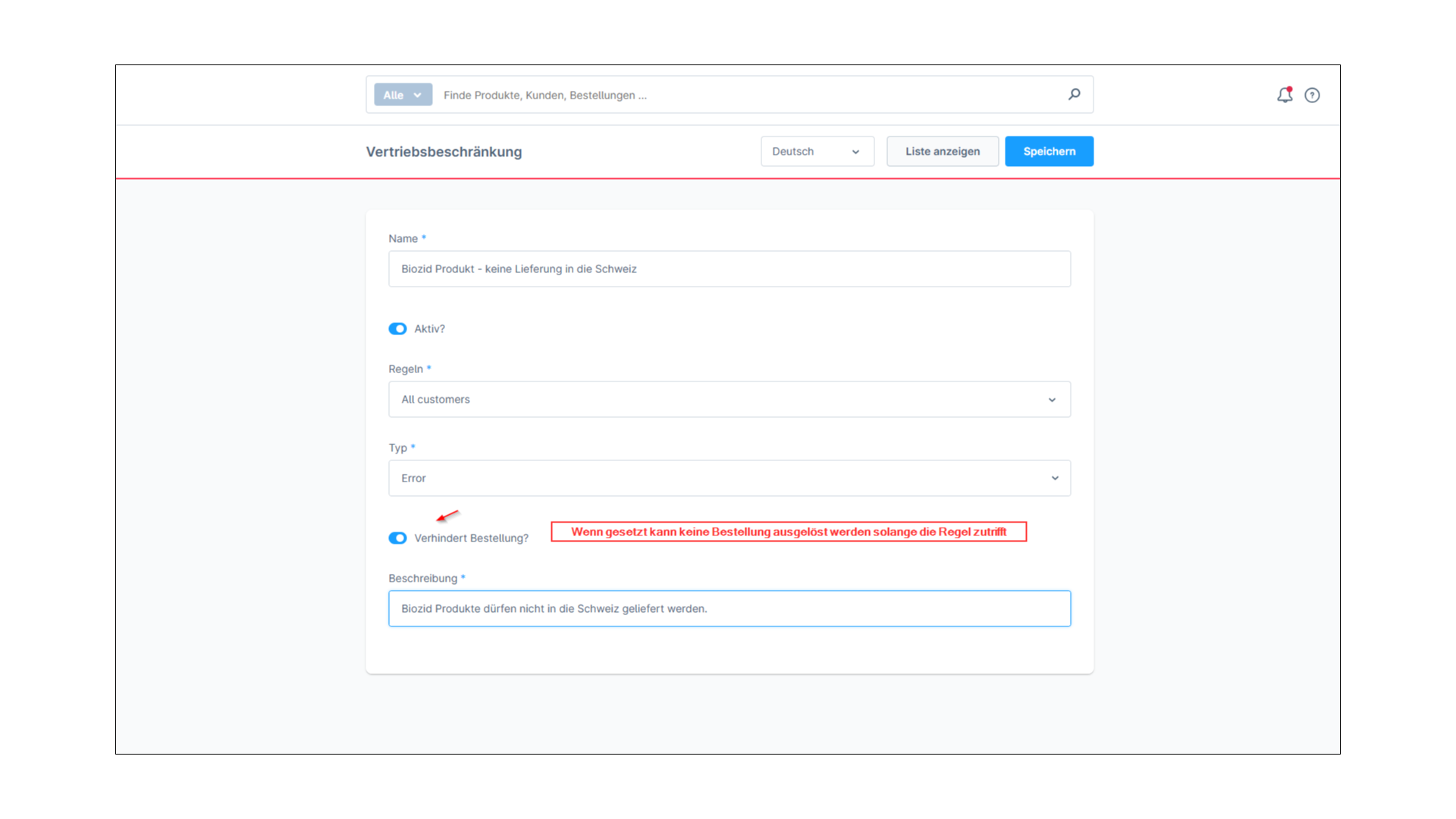This screenshot has height=819, width=1456.
Task: Open the Regeln 'All customers' dropdown
Action: 730,400
